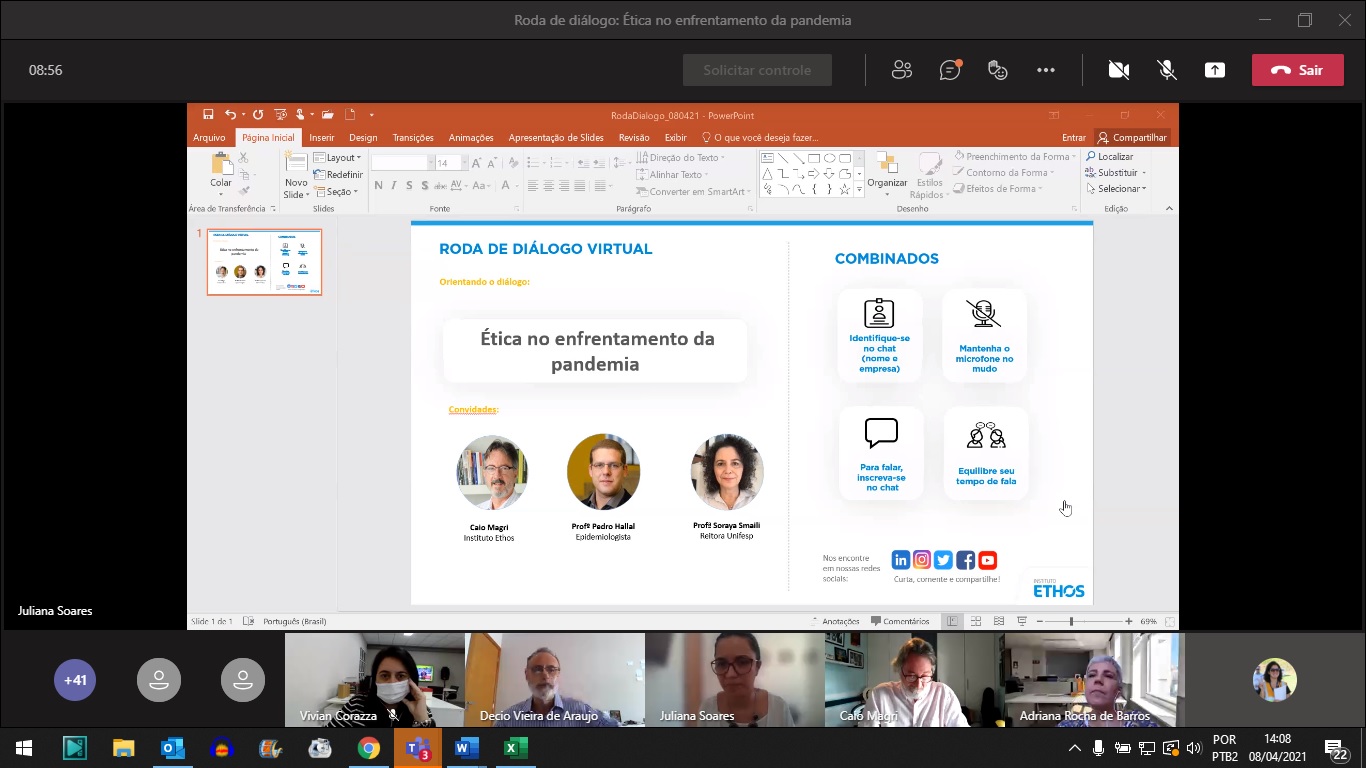Show the +41 additional participants
This screenshot has width=1366, height=768.
(75, 680)
